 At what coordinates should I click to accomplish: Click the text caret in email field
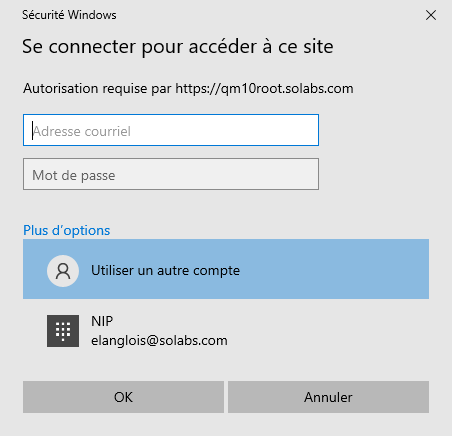point(32,131)
